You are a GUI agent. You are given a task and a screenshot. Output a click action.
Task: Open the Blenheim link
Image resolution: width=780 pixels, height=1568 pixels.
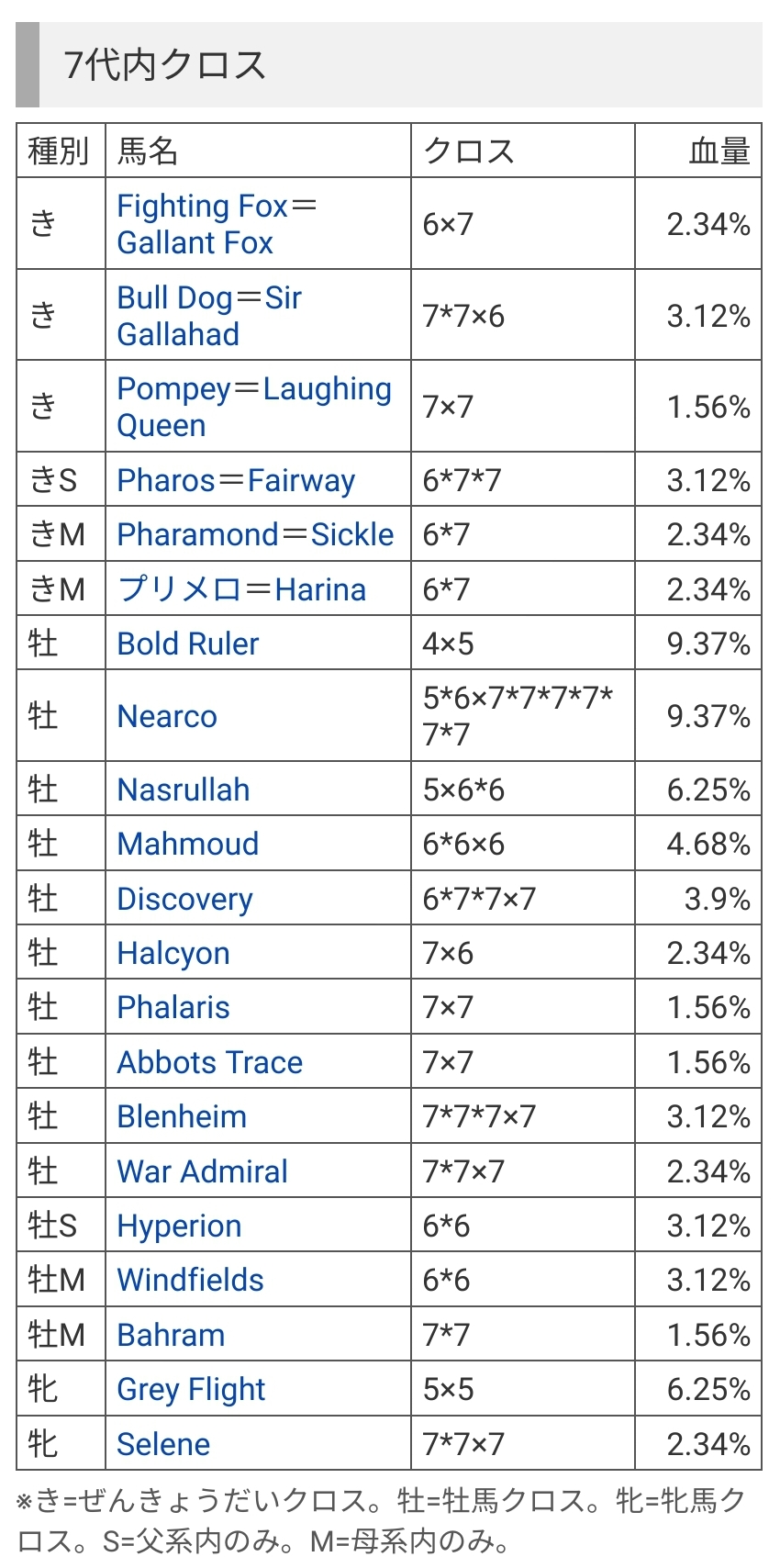click(x=182, y=1116)
